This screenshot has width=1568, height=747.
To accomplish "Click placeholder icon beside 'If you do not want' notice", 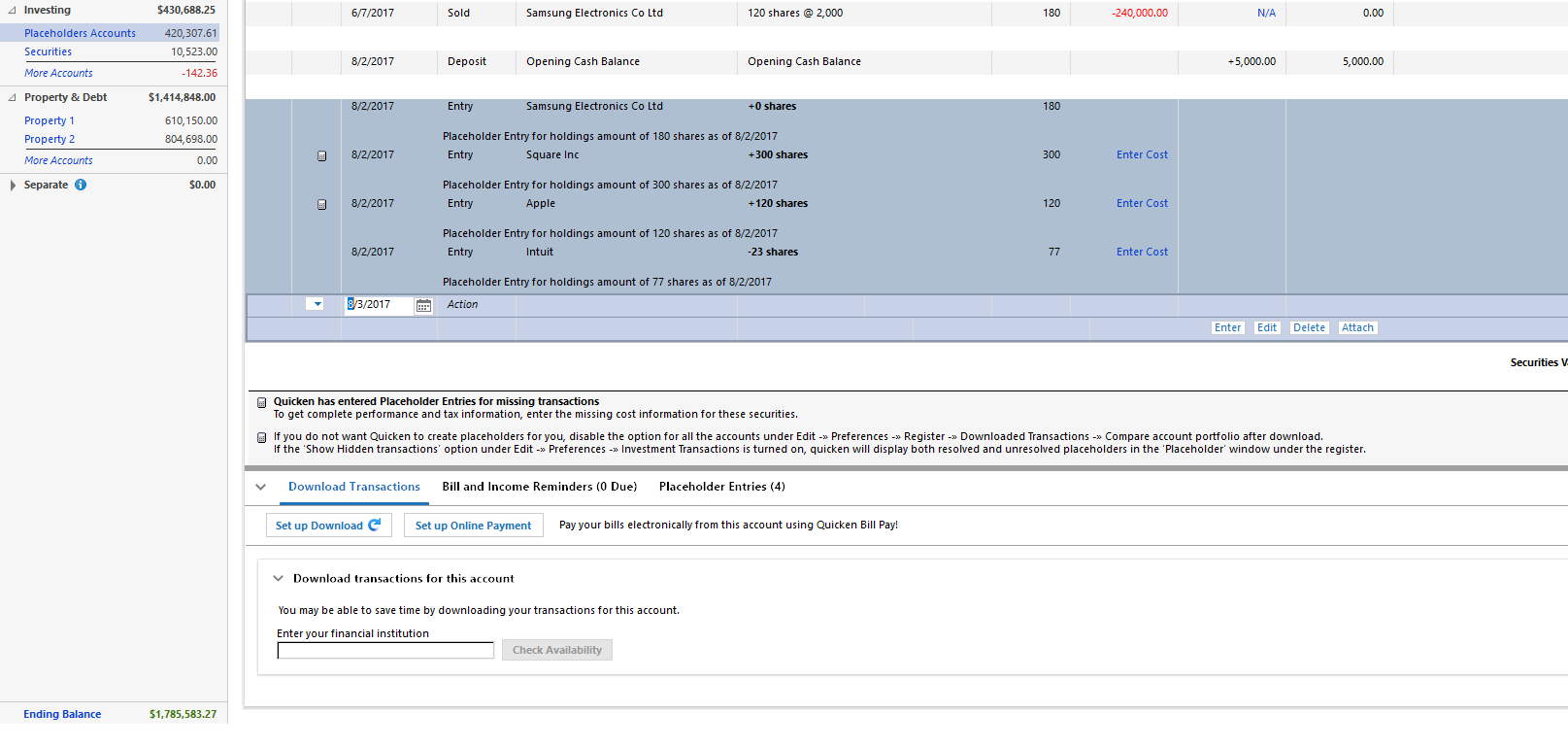I will point(261,437).
